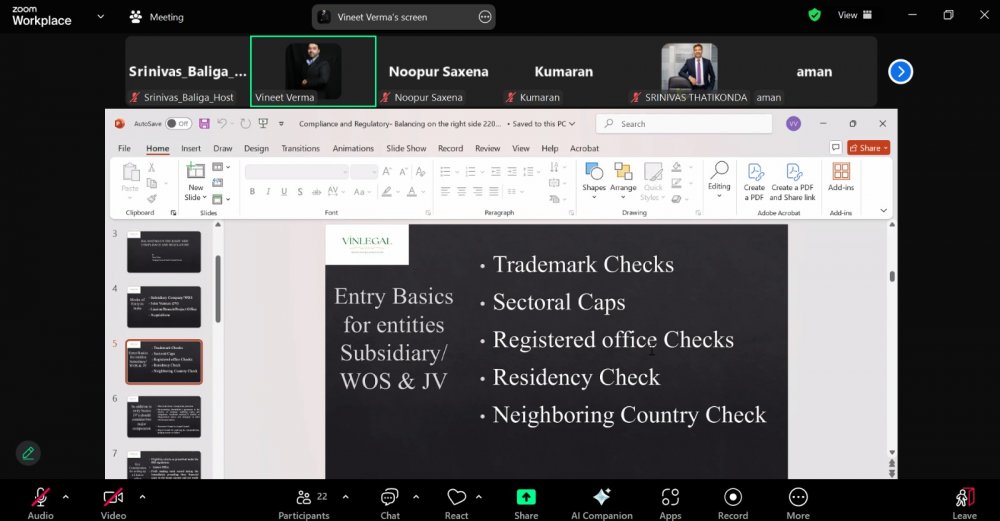Unmute microphone with the Audio icon
Image resolution: width=1000 pixels, height=521 pixels.
[41, 498]
